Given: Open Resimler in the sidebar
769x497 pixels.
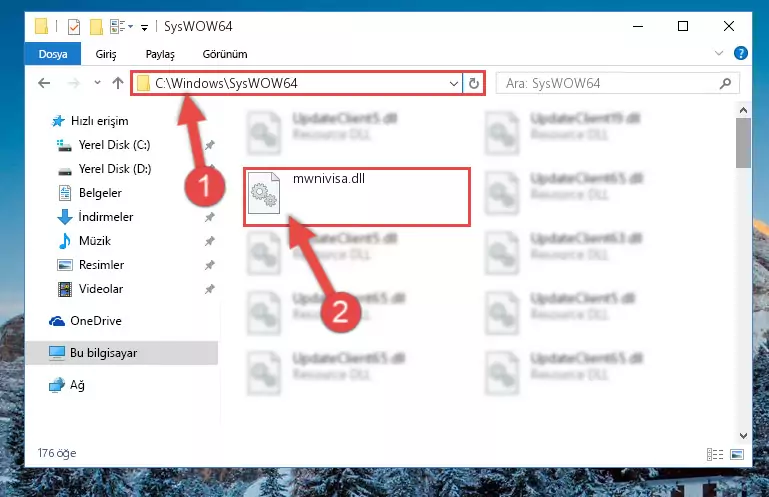Looking at the screenshot, I should (101, 265).
